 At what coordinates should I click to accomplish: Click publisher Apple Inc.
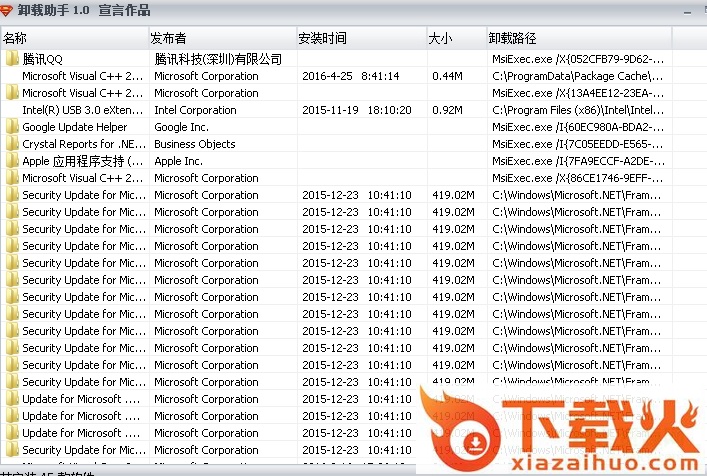(179, 161)
